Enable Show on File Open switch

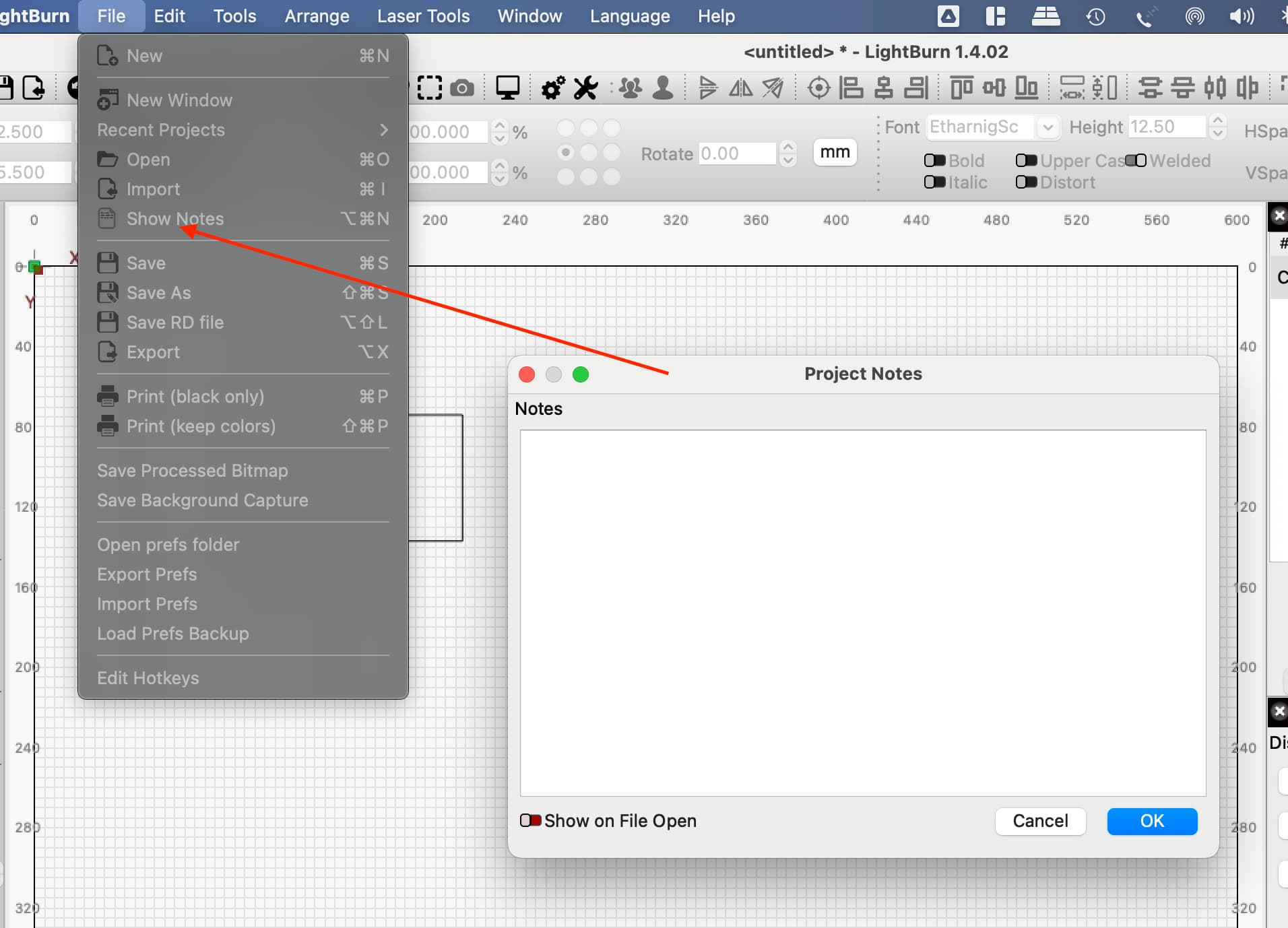coord(530,820)
